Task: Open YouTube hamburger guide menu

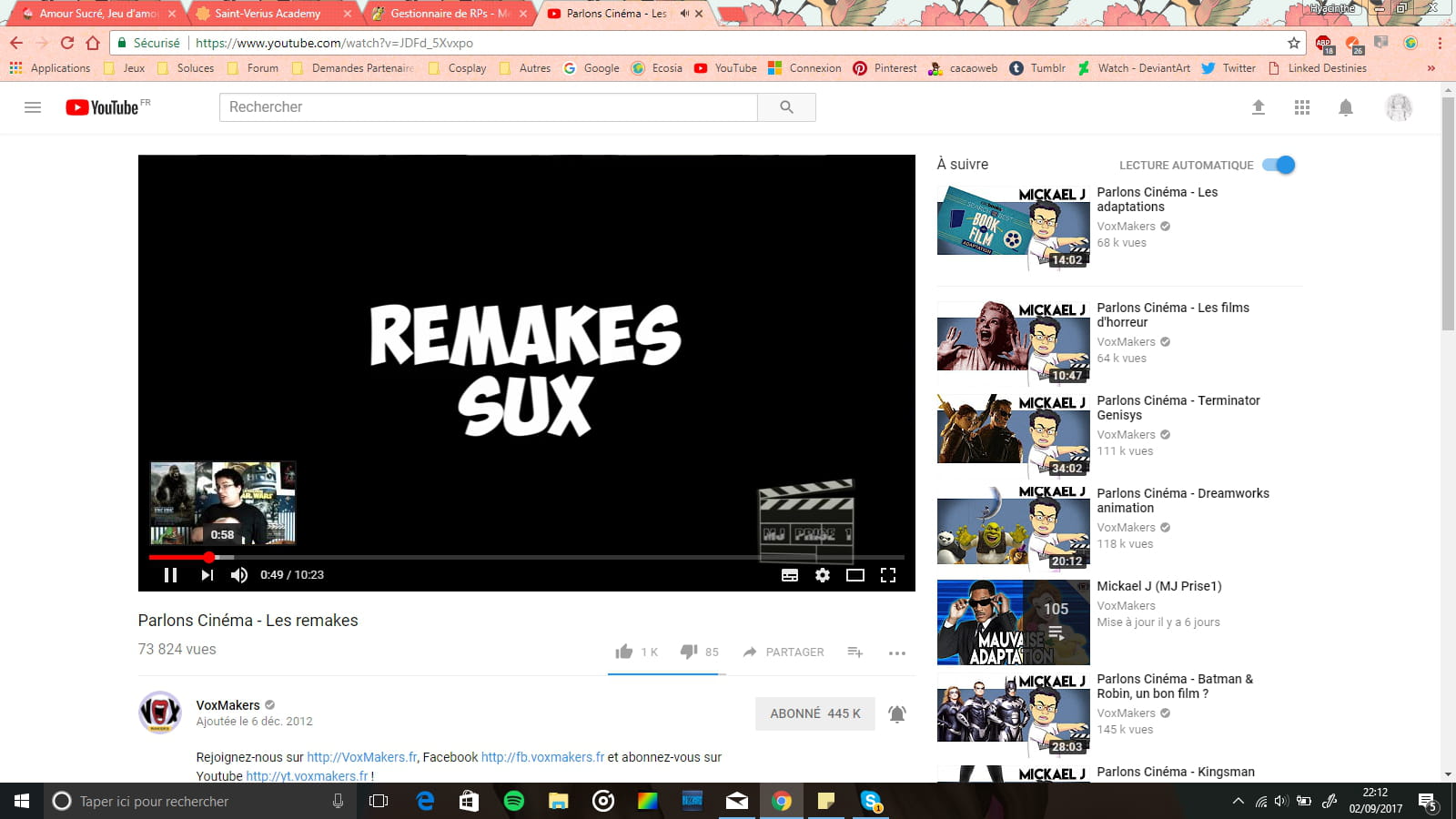Action: [x=33, y=107]
